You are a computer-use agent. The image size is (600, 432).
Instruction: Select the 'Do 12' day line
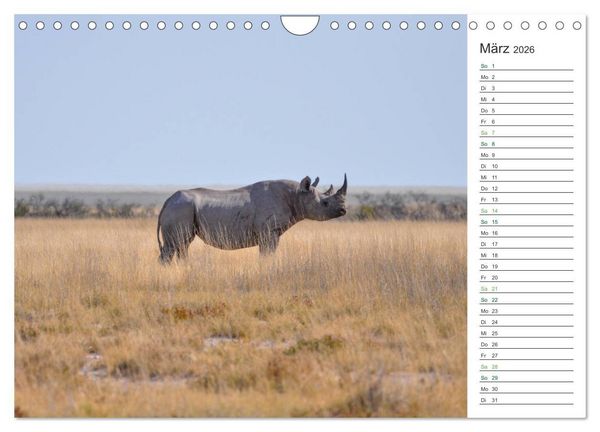pos(527,188)
